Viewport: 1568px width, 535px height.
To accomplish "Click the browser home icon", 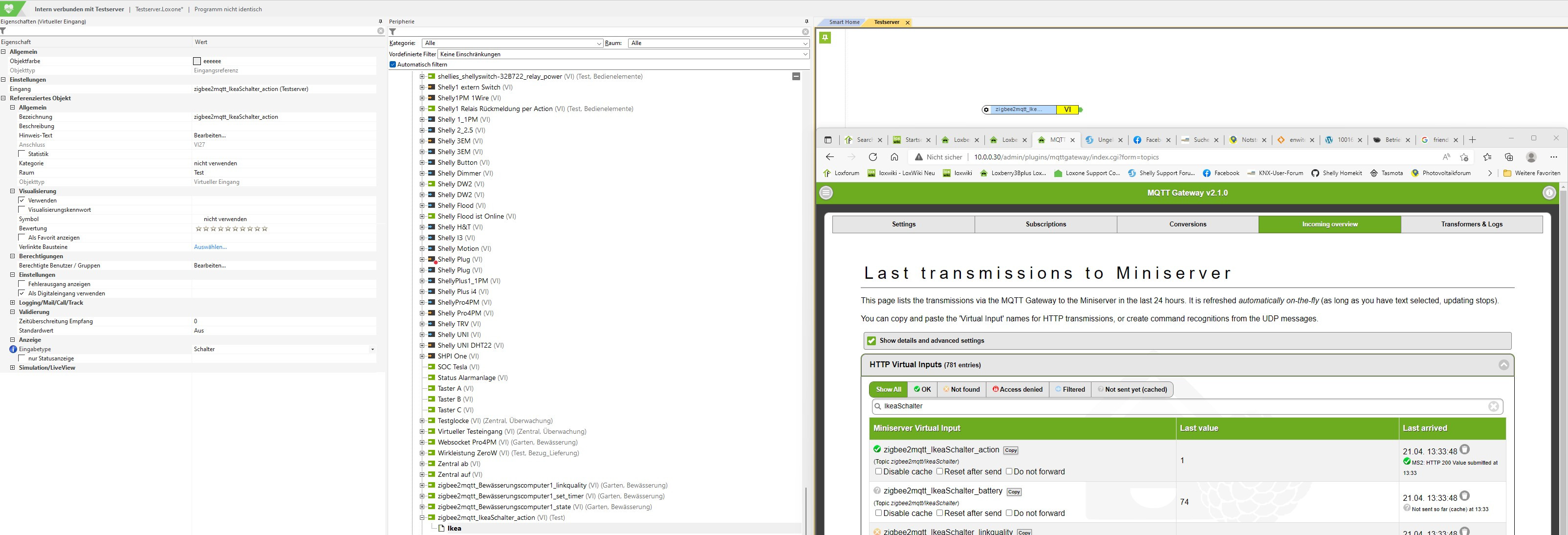I will 894,156.
